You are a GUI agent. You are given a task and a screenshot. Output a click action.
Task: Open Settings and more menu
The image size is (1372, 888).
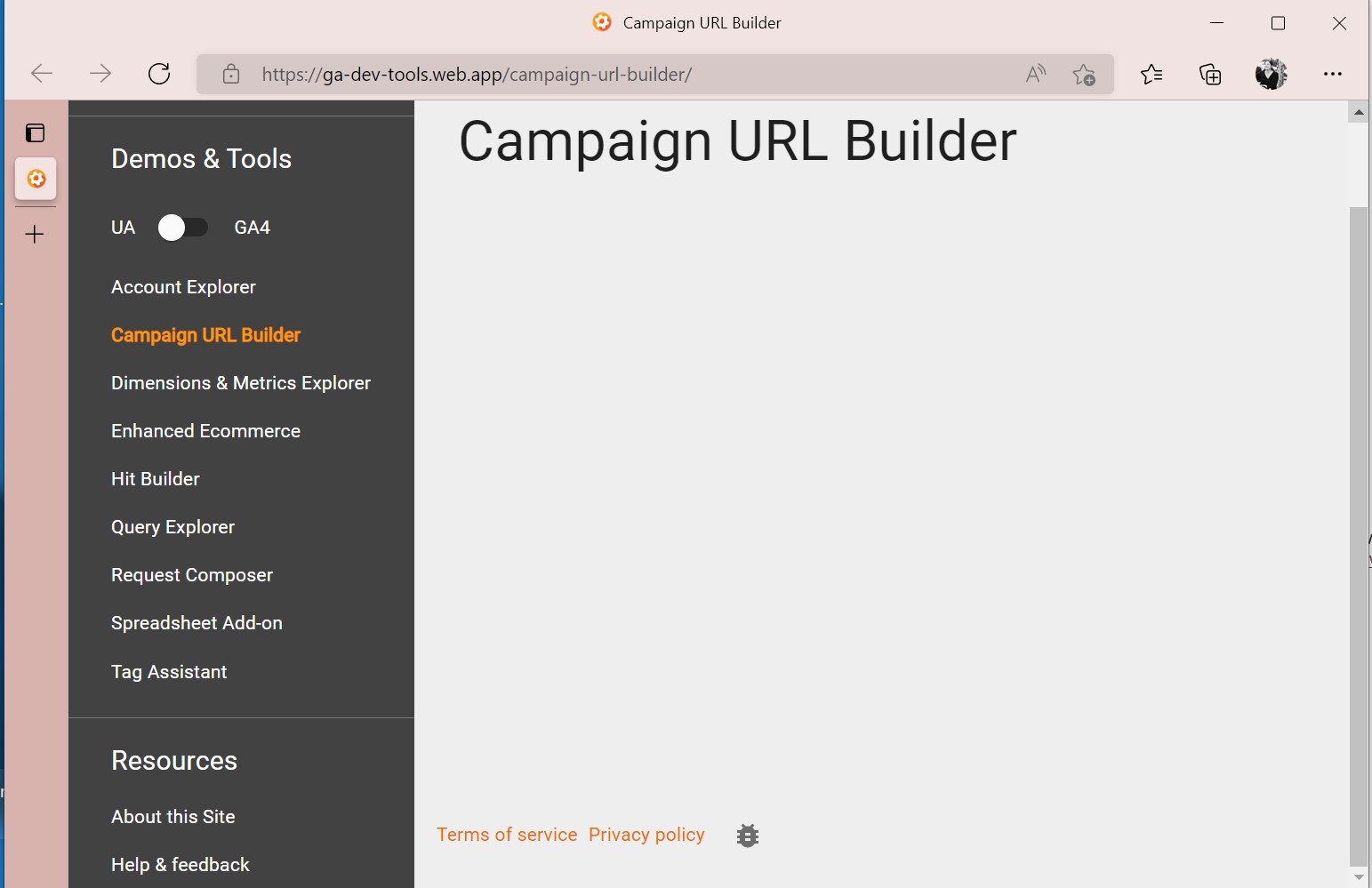pos(1333,74)
